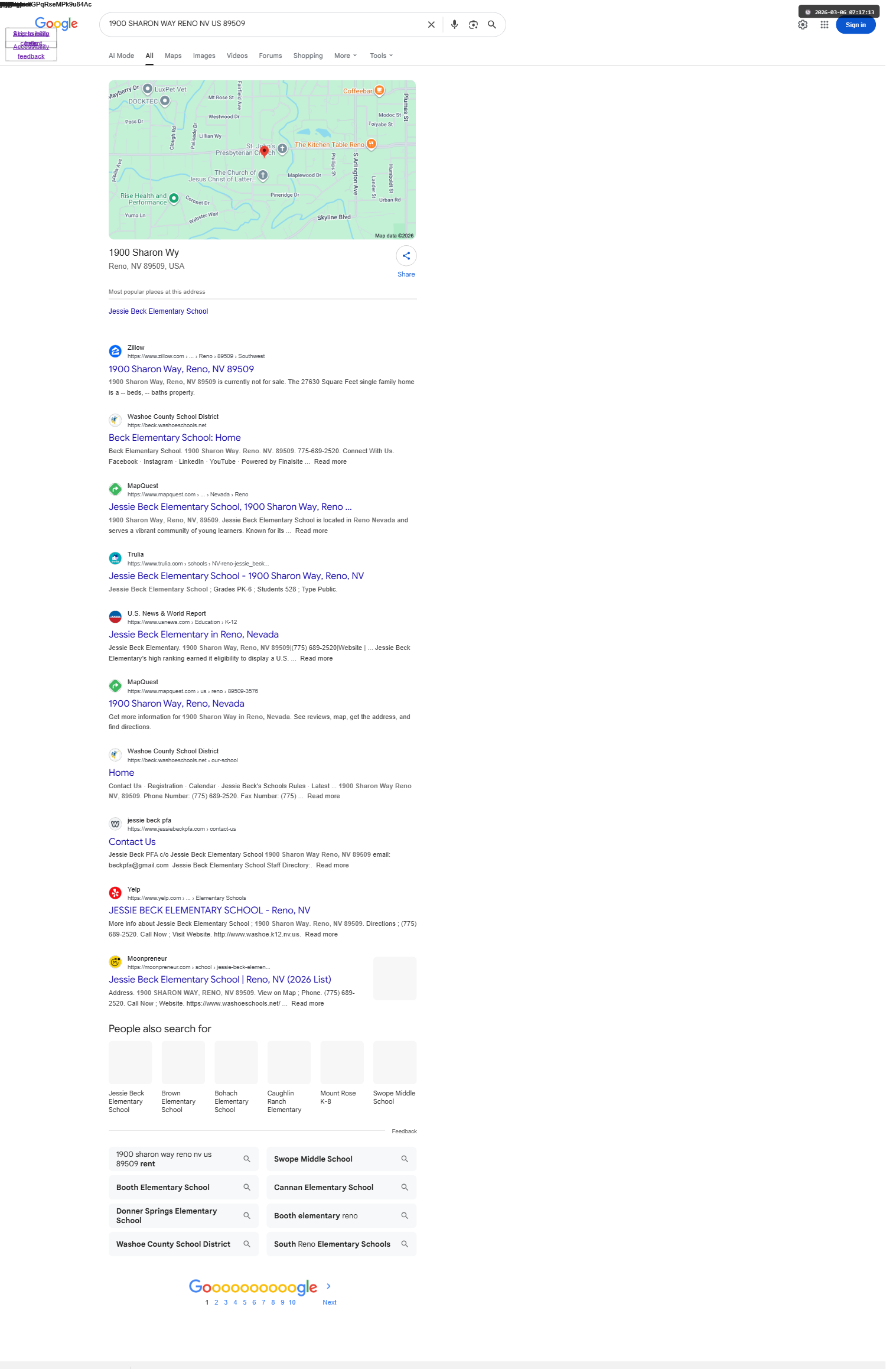Click the DOCKTEC map marker
The width and height of the screenshot is (896, 1369).
coord(165,101)
